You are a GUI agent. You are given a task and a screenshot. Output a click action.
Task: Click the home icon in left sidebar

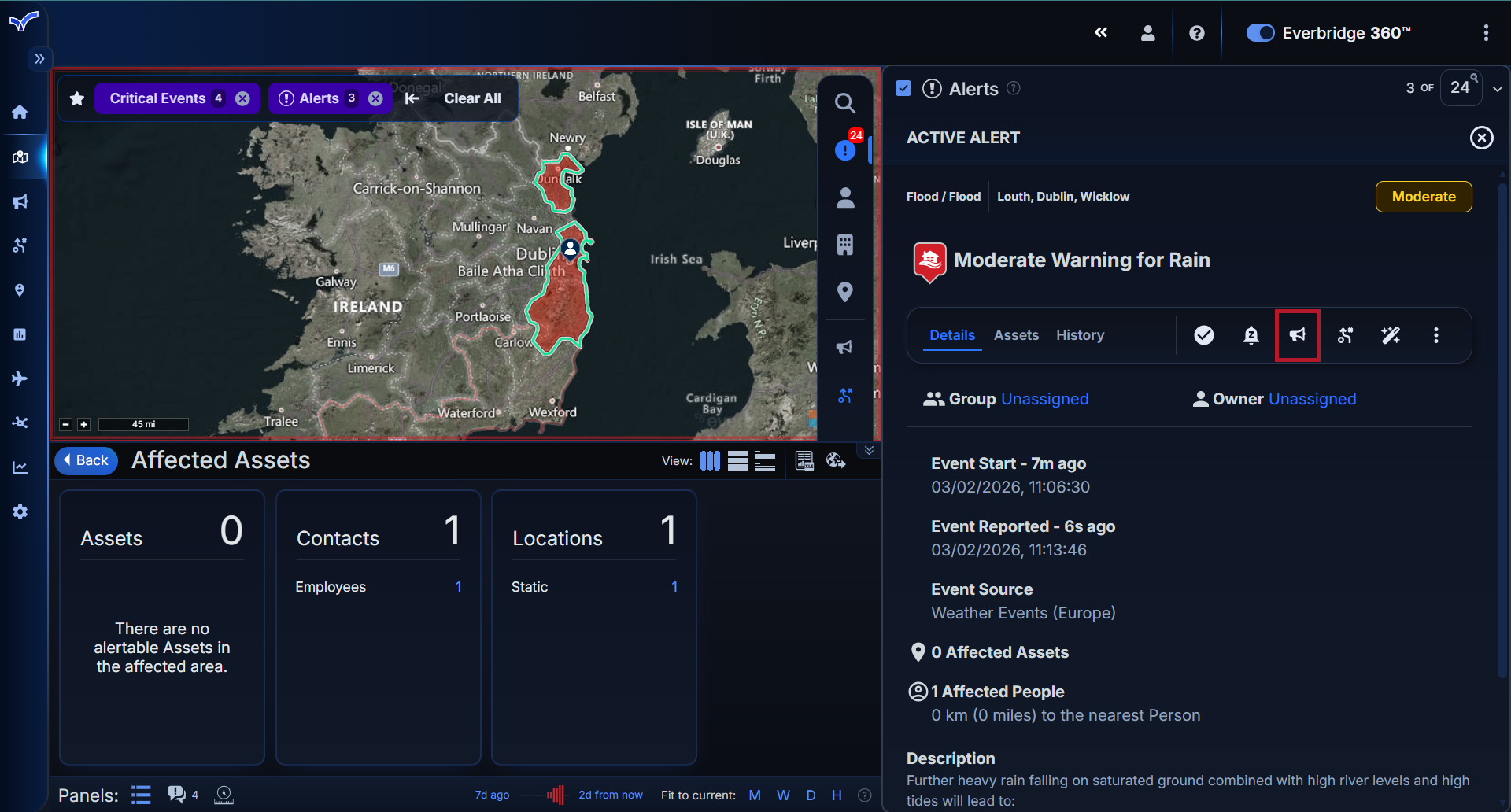coord(20,112)
